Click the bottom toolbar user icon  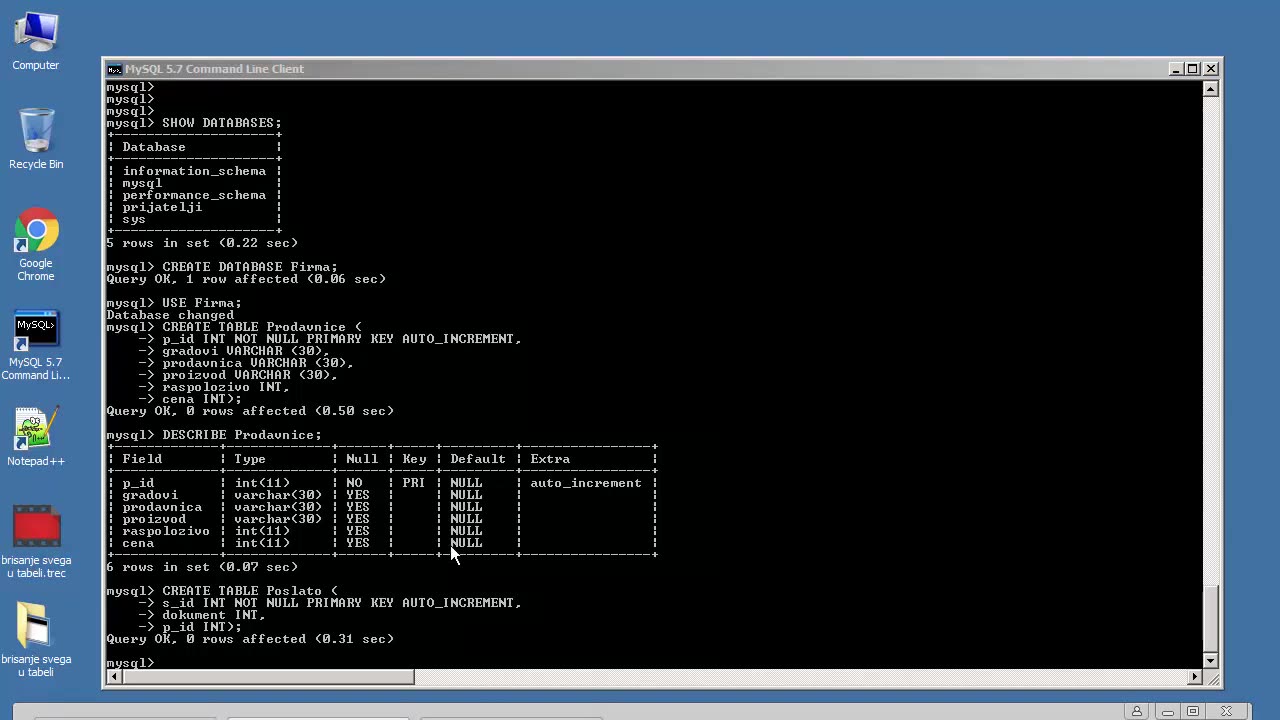pos(1137,711)
